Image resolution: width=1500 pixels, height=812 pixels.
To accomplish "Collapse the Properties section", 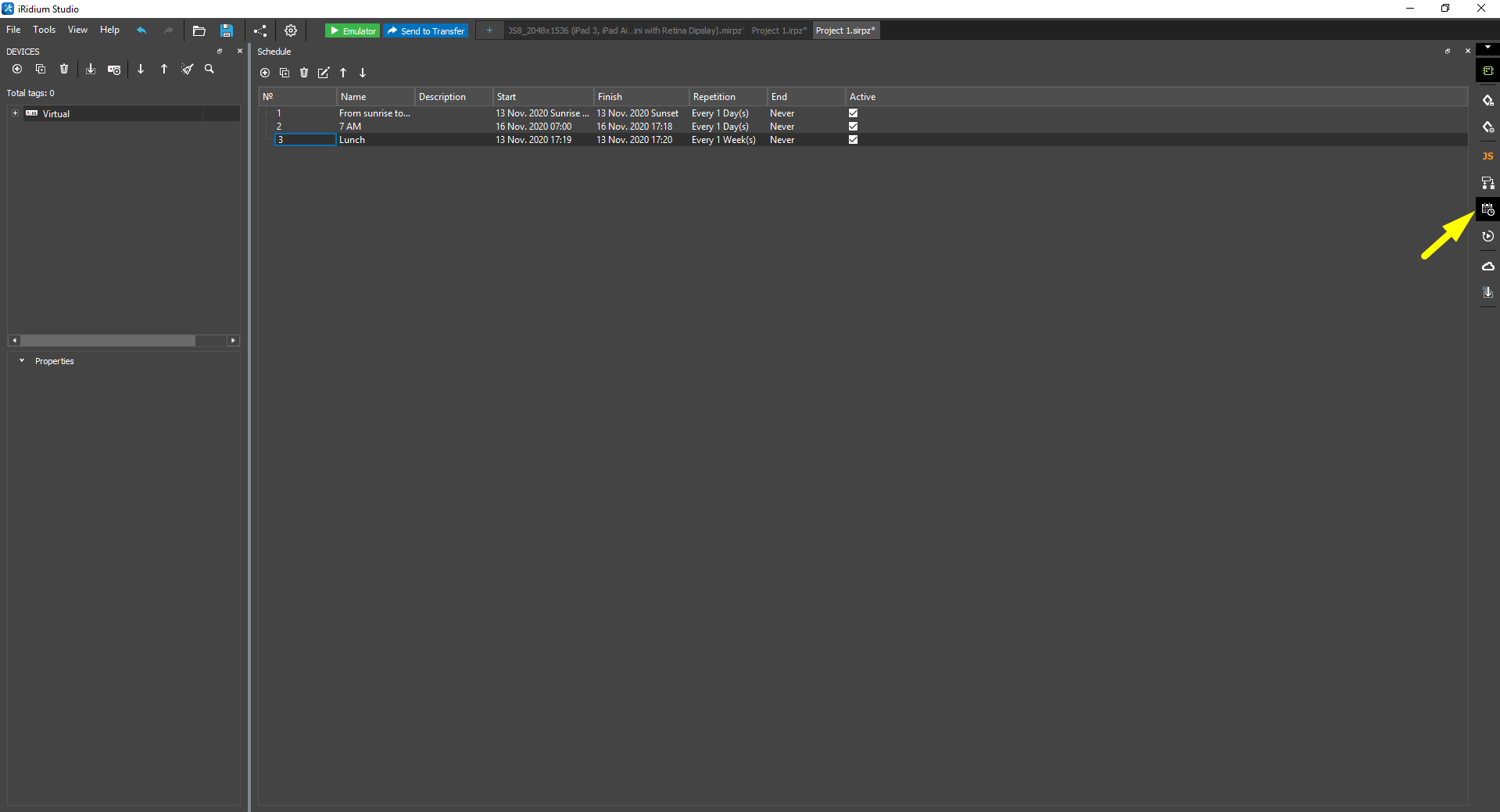I will tap(21, 361).
